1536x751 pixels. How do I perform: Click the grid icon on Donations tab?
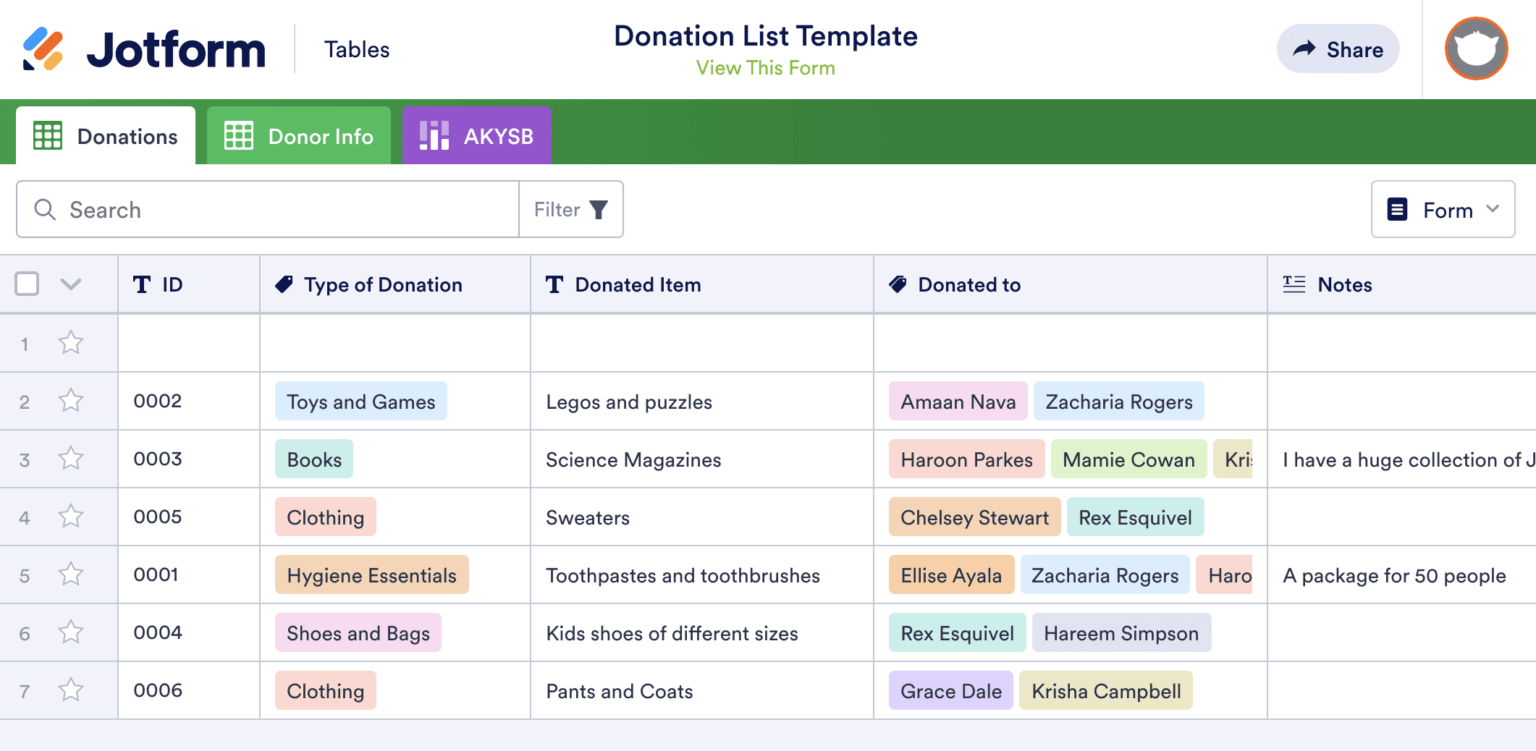tap(47, 135)
